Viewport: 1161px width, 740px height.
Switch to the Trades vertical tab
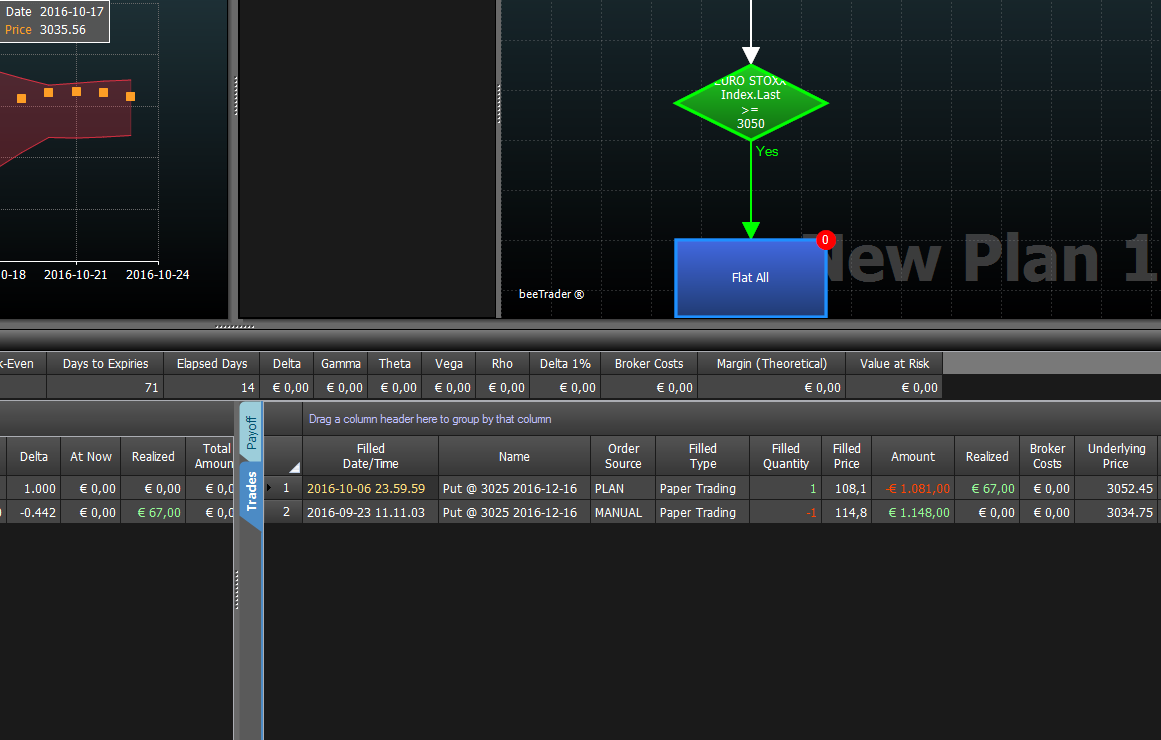coord(251,491)
